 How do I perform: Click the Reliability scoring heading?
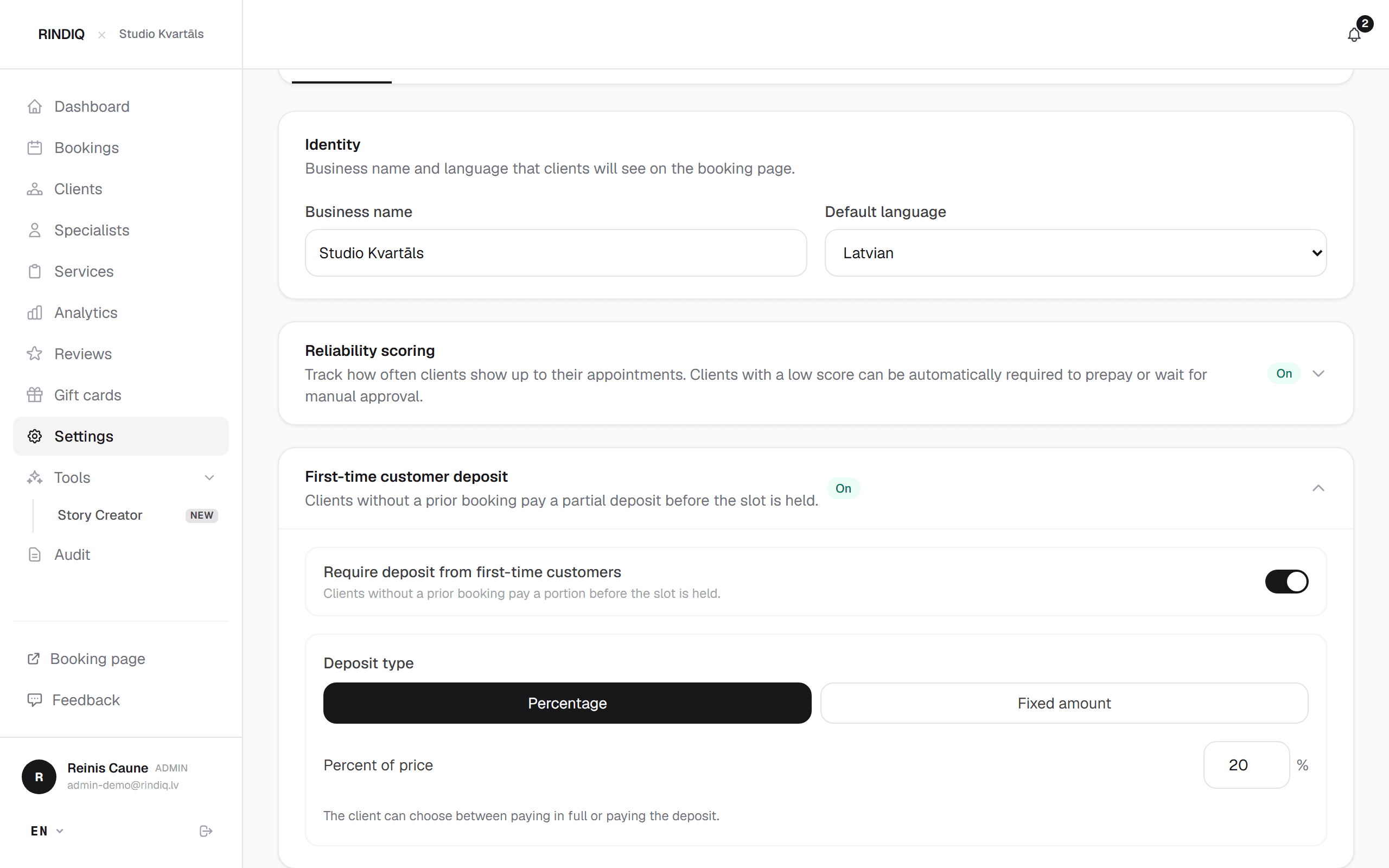tap(369, 351)
